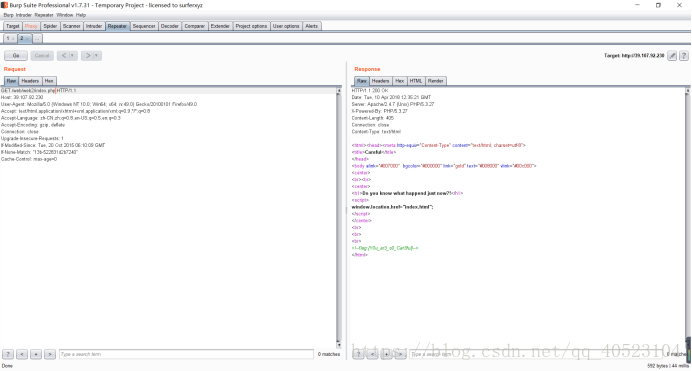The image size is (692, 371).
Task: Switch to the Sequencer tab
Action: [144, 26]
